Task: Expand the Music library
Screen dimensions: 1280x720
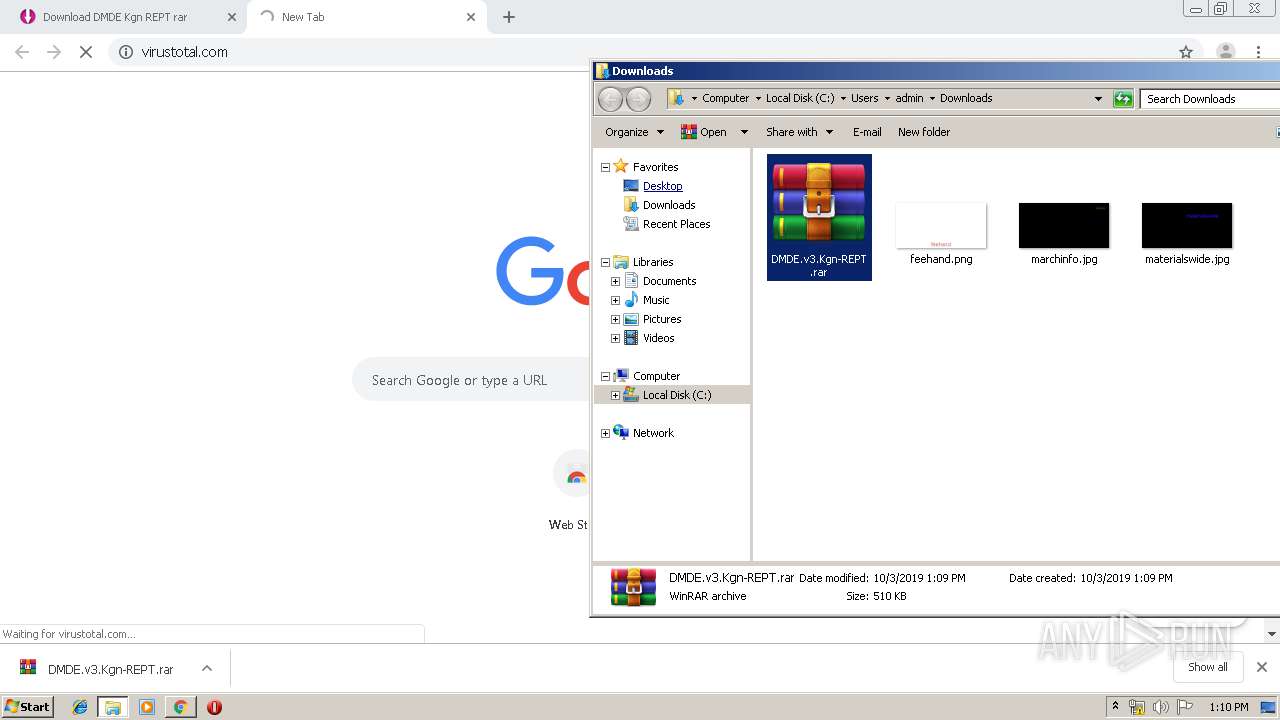Action: 615,300
